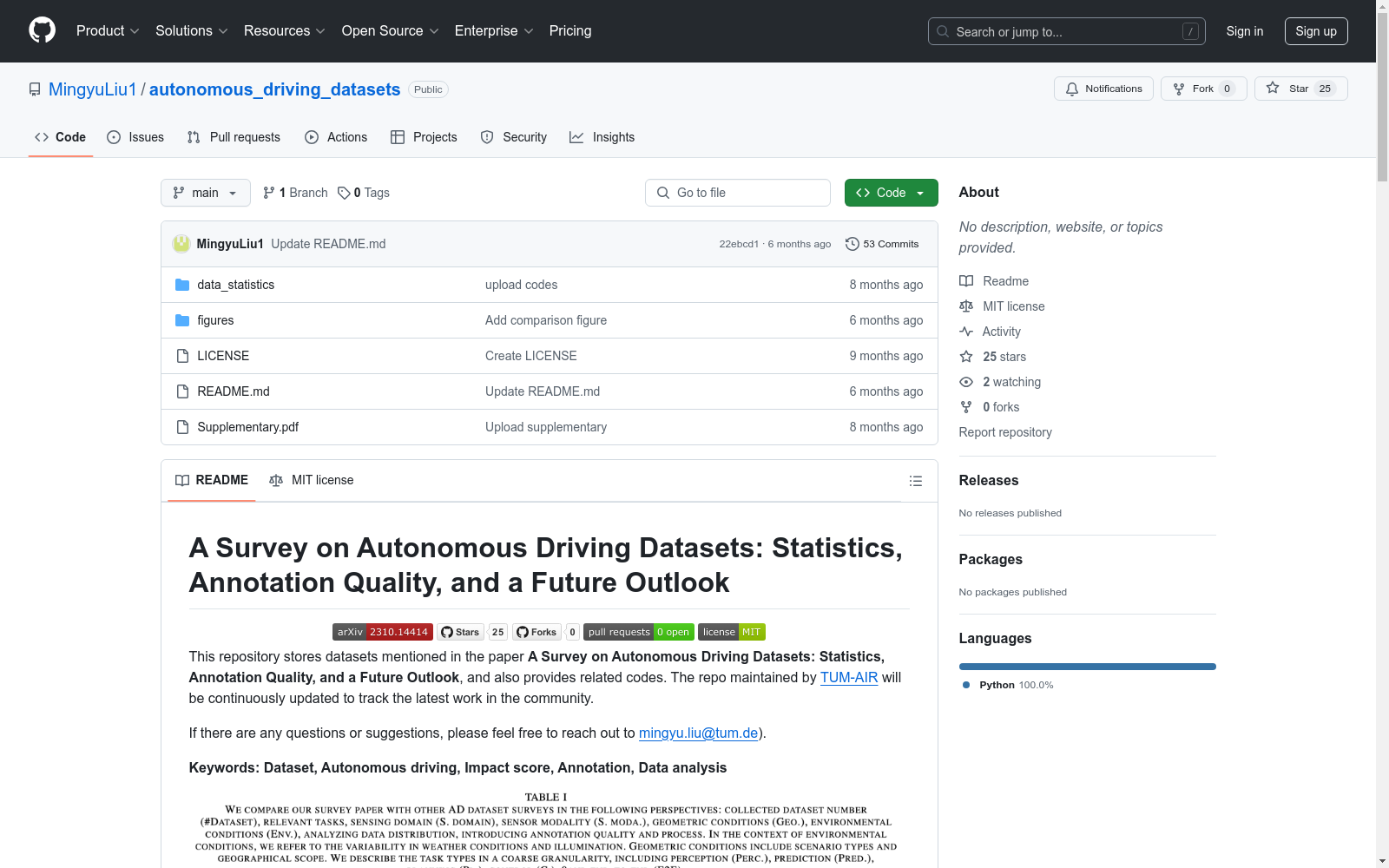Select the MIT license tab in README panel
This screenshot has width=1389, height=868.
[x=312, y=480]
